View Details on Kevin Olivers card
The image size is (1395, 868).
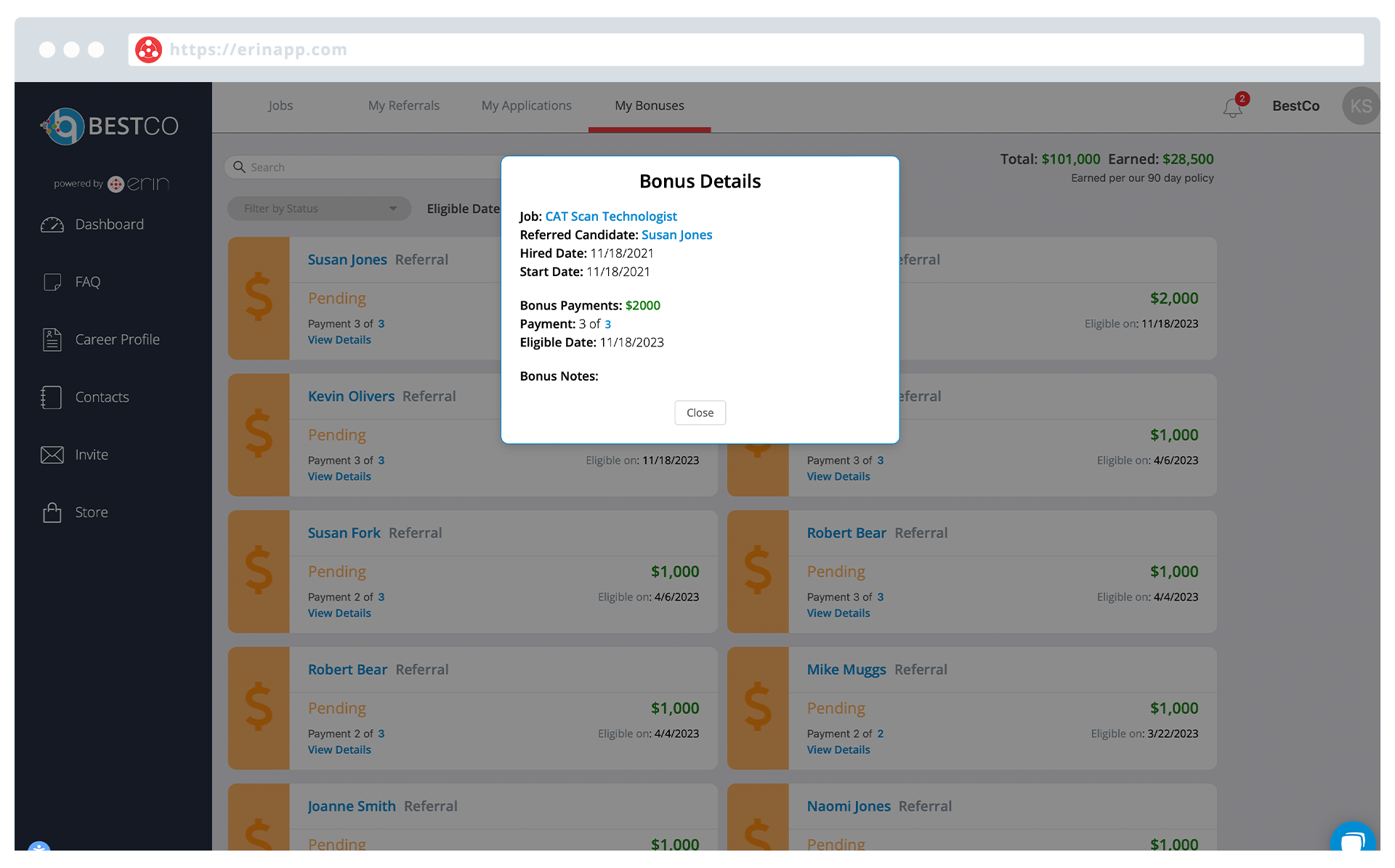(x=339, y=476)
